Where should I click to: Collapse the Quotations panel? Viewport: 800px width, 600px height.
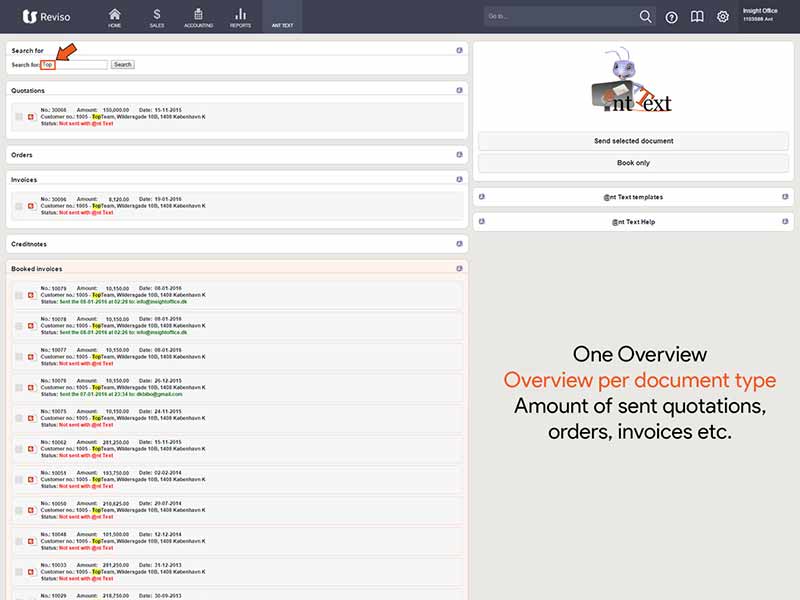pos(459,90)
